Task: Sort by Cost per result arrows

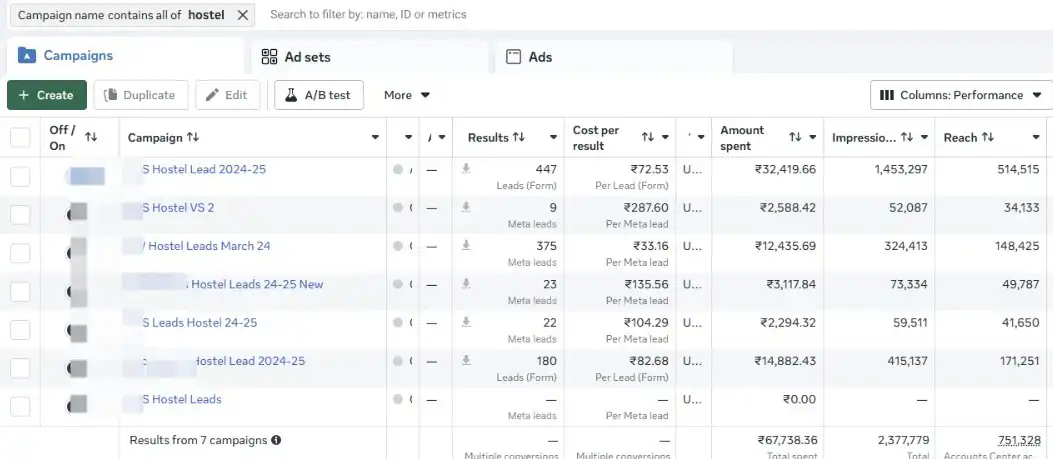Action: click(648, 137)
